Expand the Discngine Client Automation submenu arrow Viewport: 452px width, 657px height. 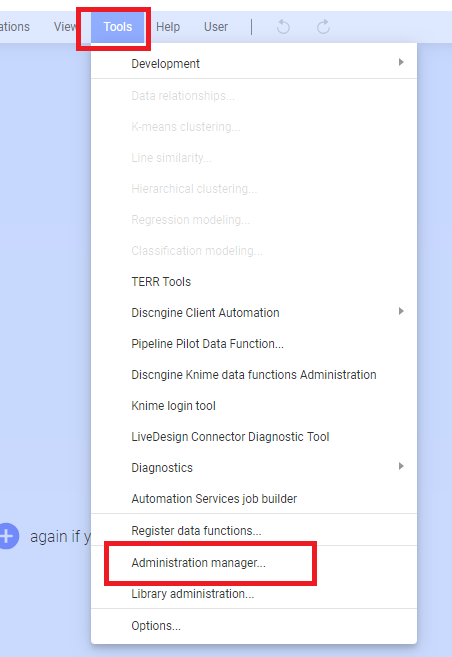coord(401,311)
